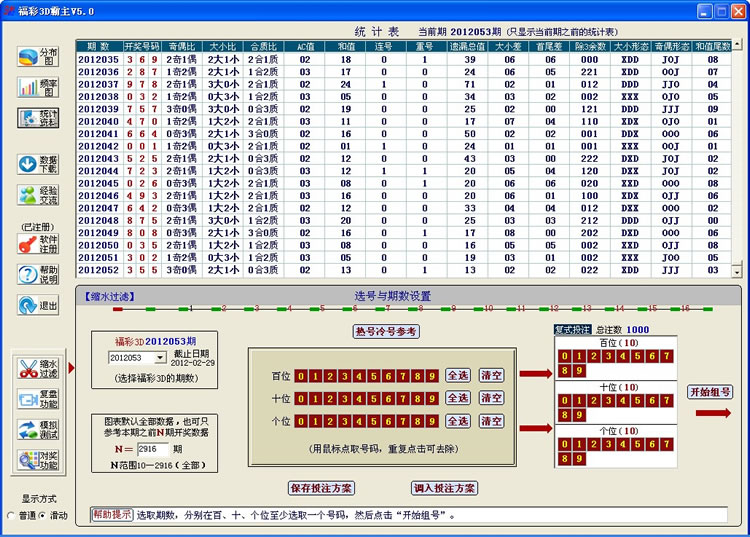Click the 开始组号 button
Screen dimensions: 750x537
(x=710, y=391)
